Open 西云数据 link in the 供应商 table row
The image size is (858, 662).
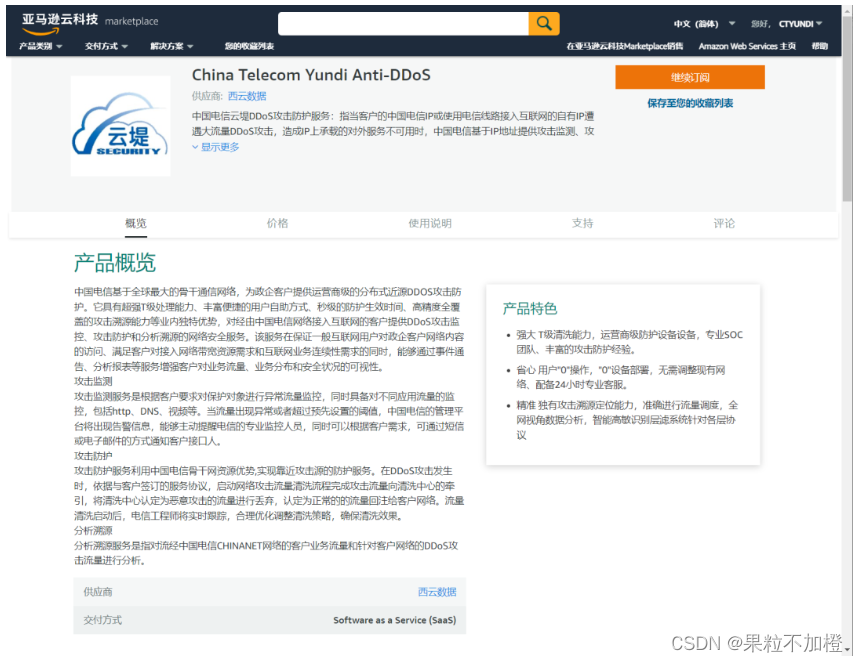tap(437, 592)
